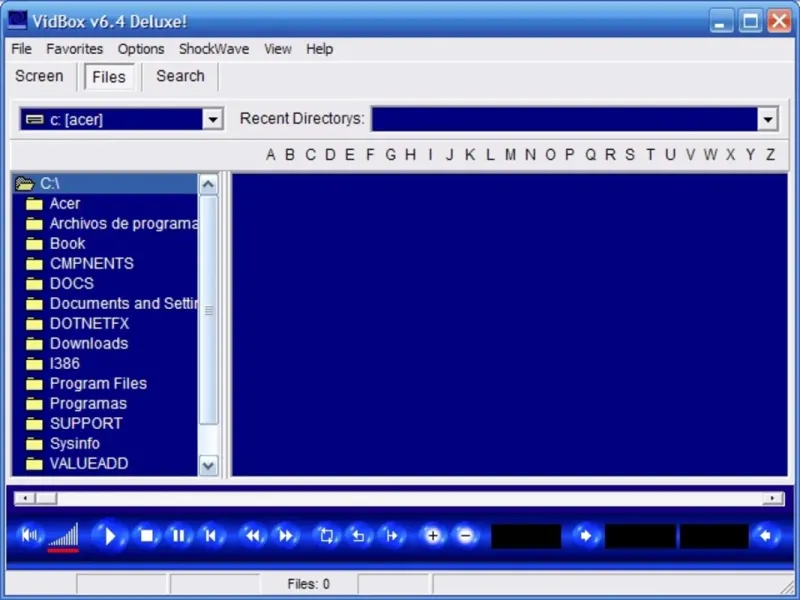Expand the Recent Directorys dropdown
The width and height of the screenshot is (800, 600).
pyautogui.click(x=767, y=119)
